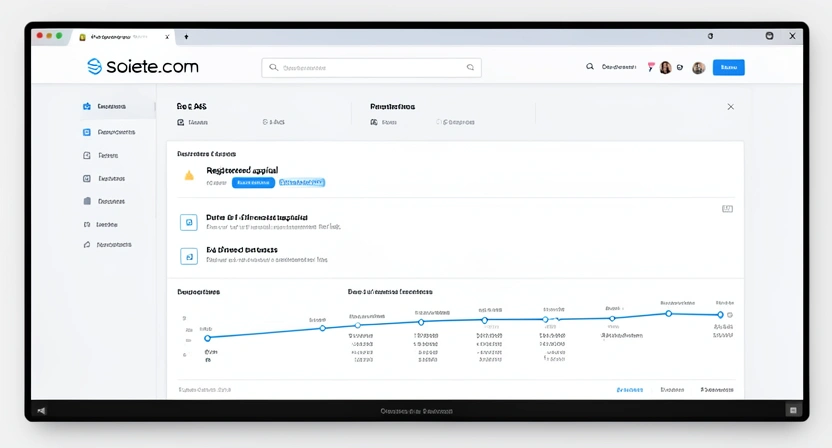Click the square icon under the first section heading
Screen dimensions: 832x448
point(180,122)
